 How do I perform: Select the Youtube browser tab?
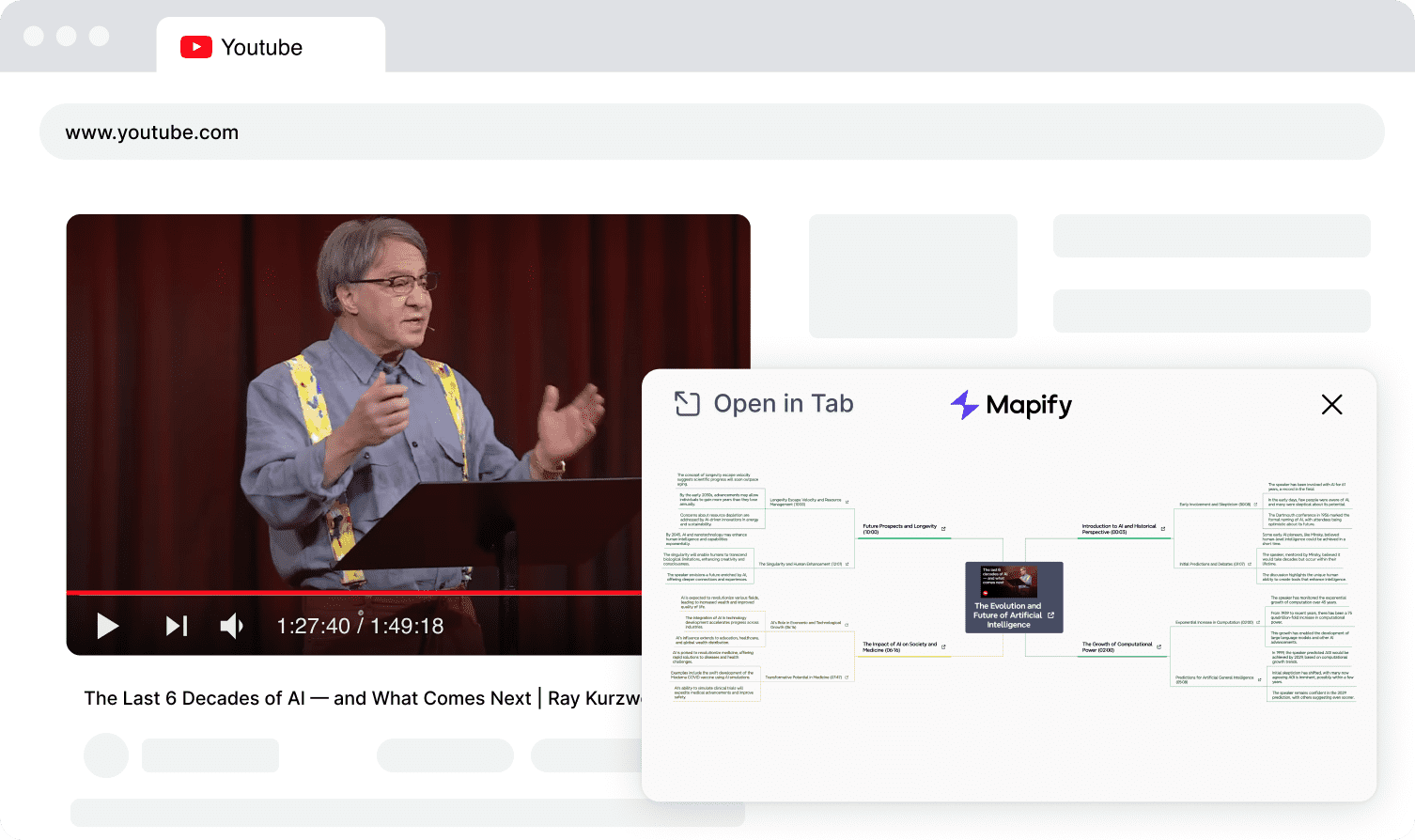click(x=271, y=47)
